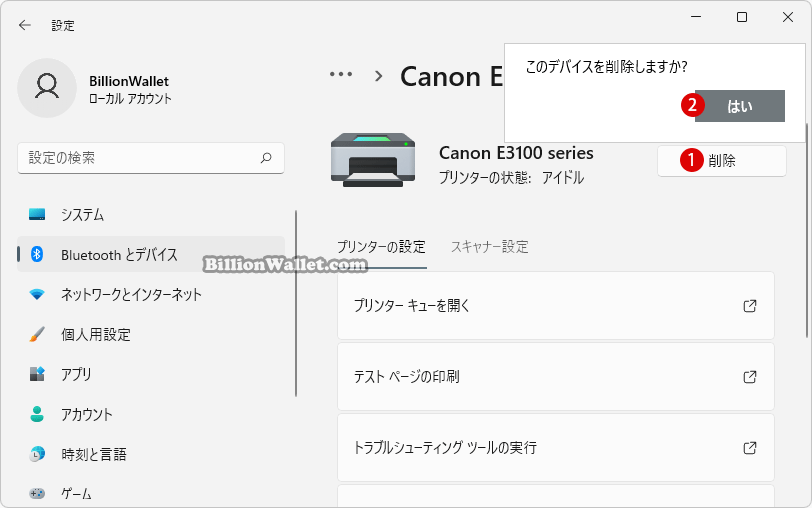
Task: Click BillionWallet account name
Action: (x=129, y=81)
